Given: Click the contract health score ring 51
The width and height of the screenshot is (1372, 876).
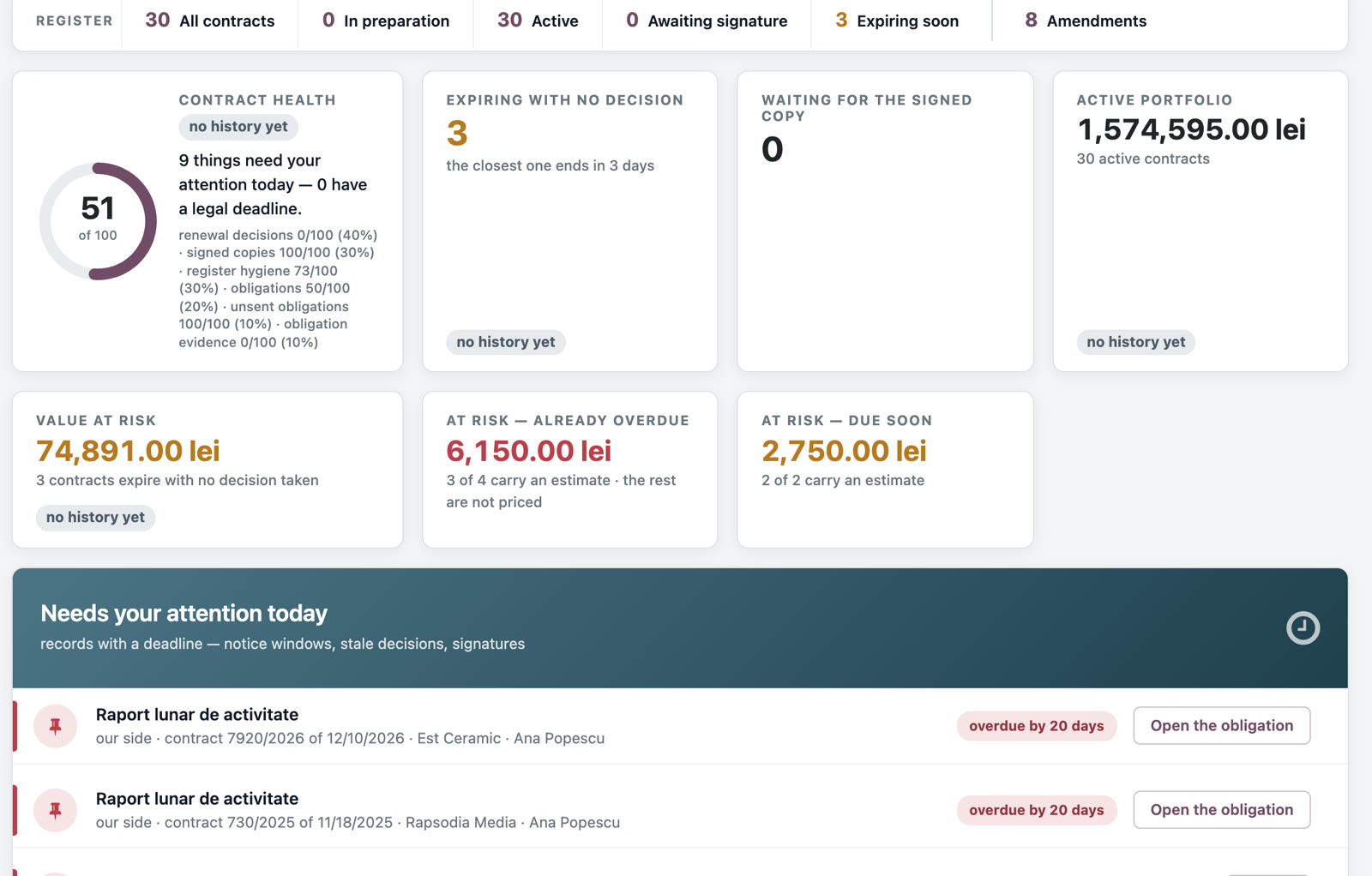Looking at the screenshot, I should [x=98, y=221].
